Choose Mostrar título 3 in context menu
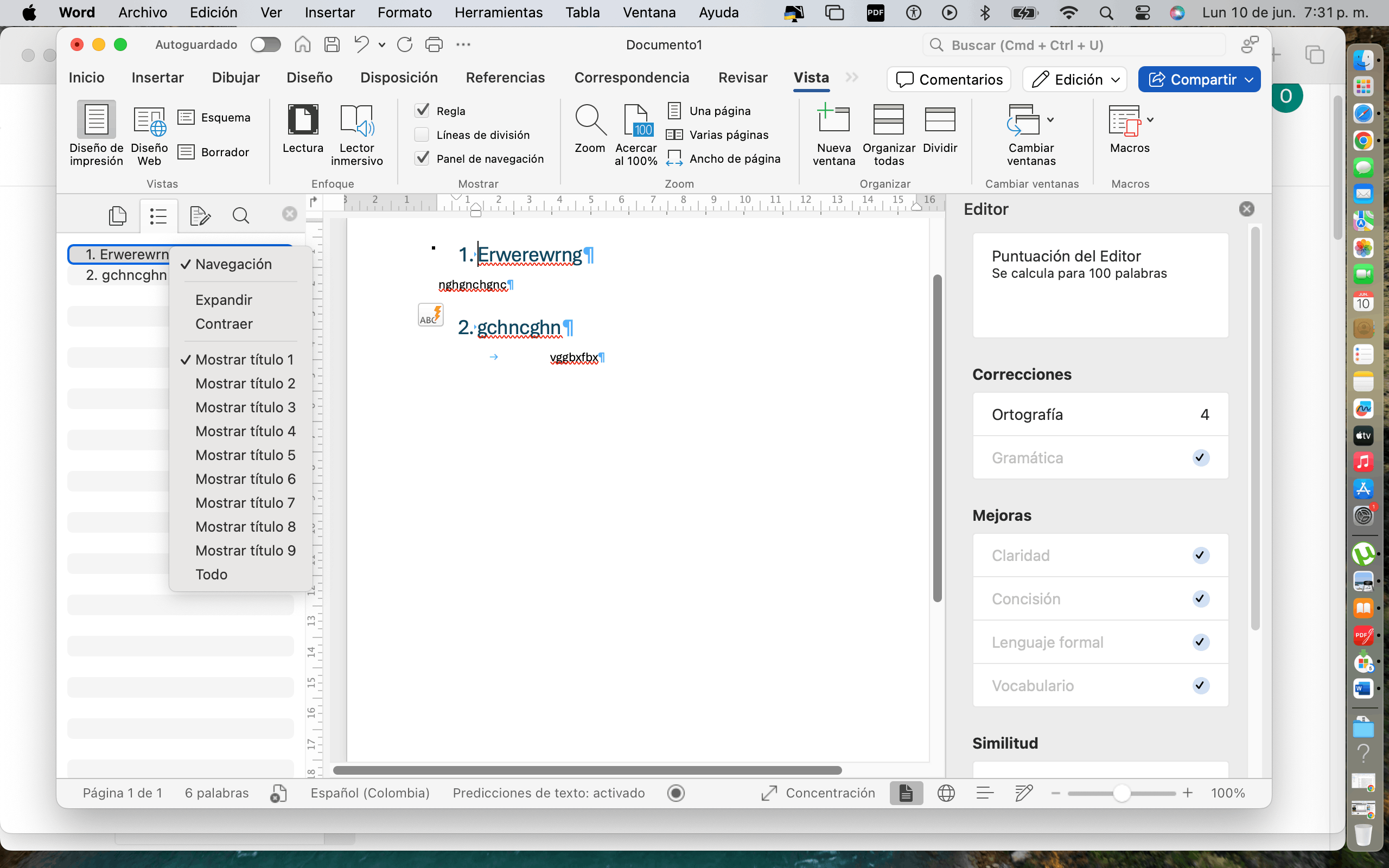This screenshot has height=868, width=1389. point(245,407)
